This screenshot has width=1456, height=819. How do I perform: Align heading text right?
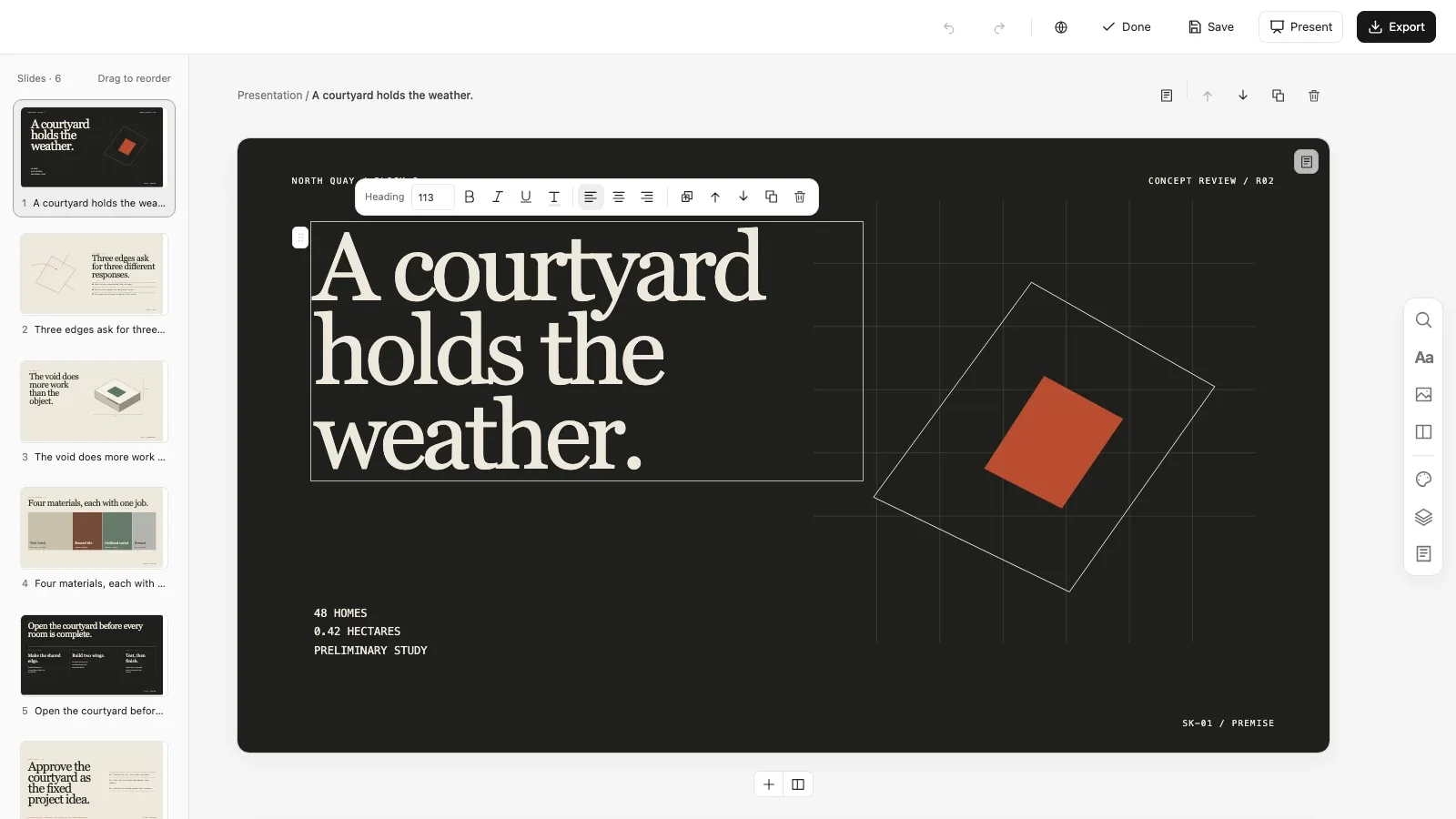647,197
